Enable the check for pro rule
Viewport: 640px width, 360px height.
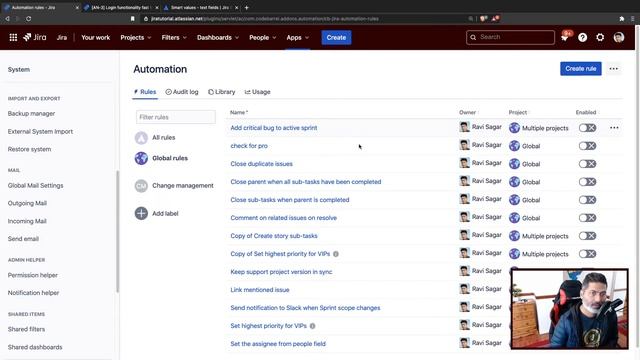click(587, 146)
